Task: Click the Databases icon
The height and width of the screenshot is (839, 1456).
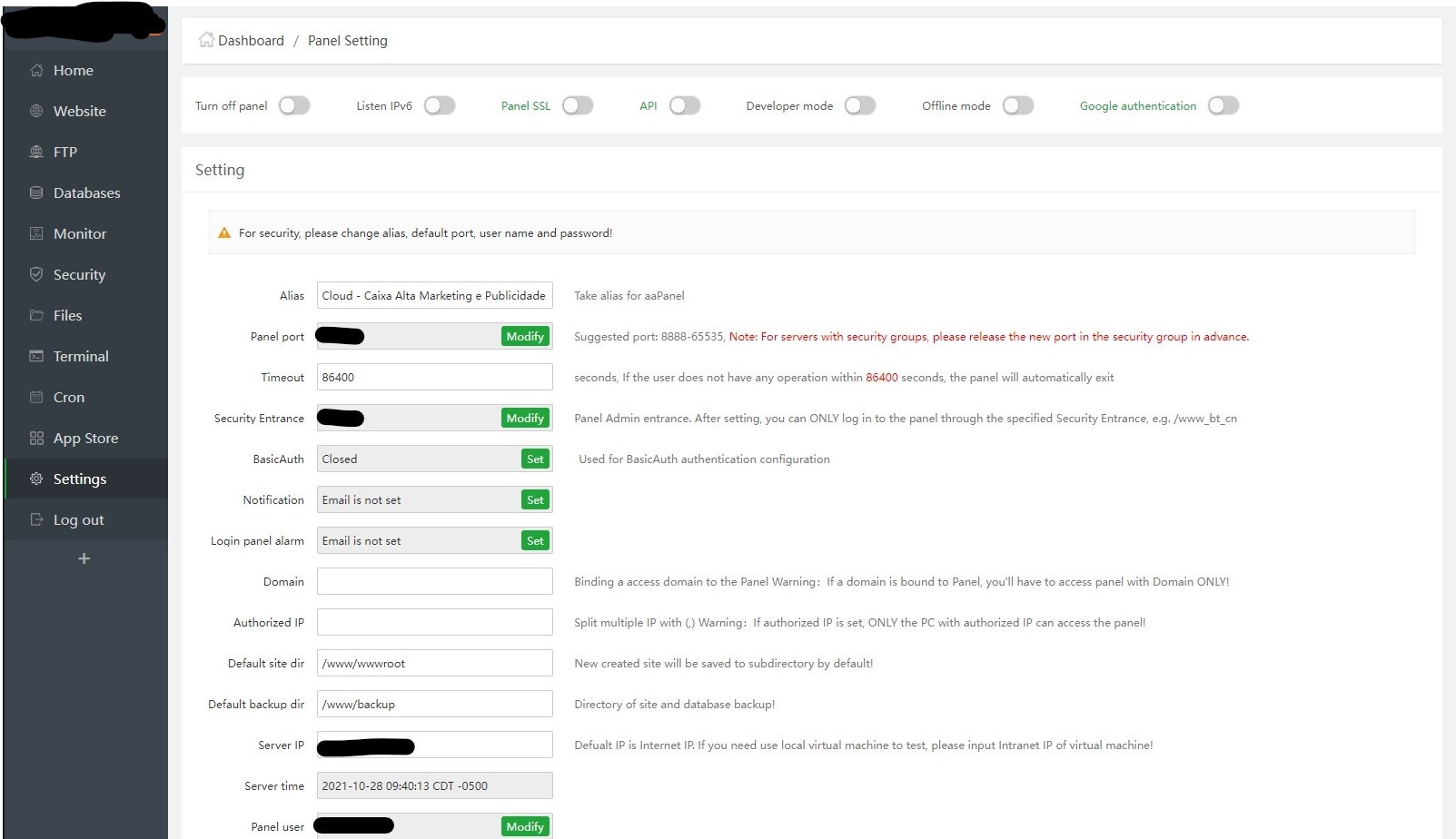Action: click(36, 192)
